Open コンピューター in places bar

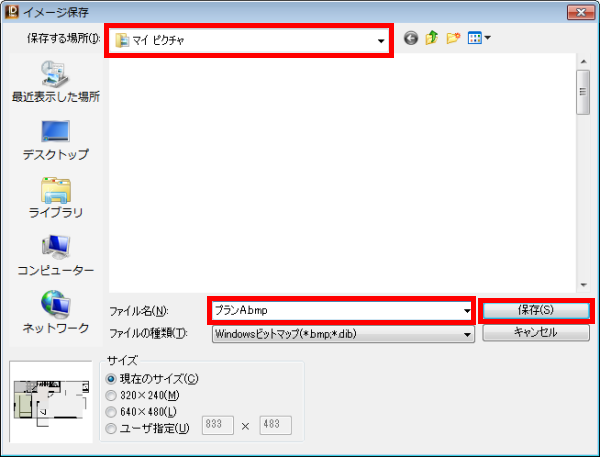click(55, 256)
